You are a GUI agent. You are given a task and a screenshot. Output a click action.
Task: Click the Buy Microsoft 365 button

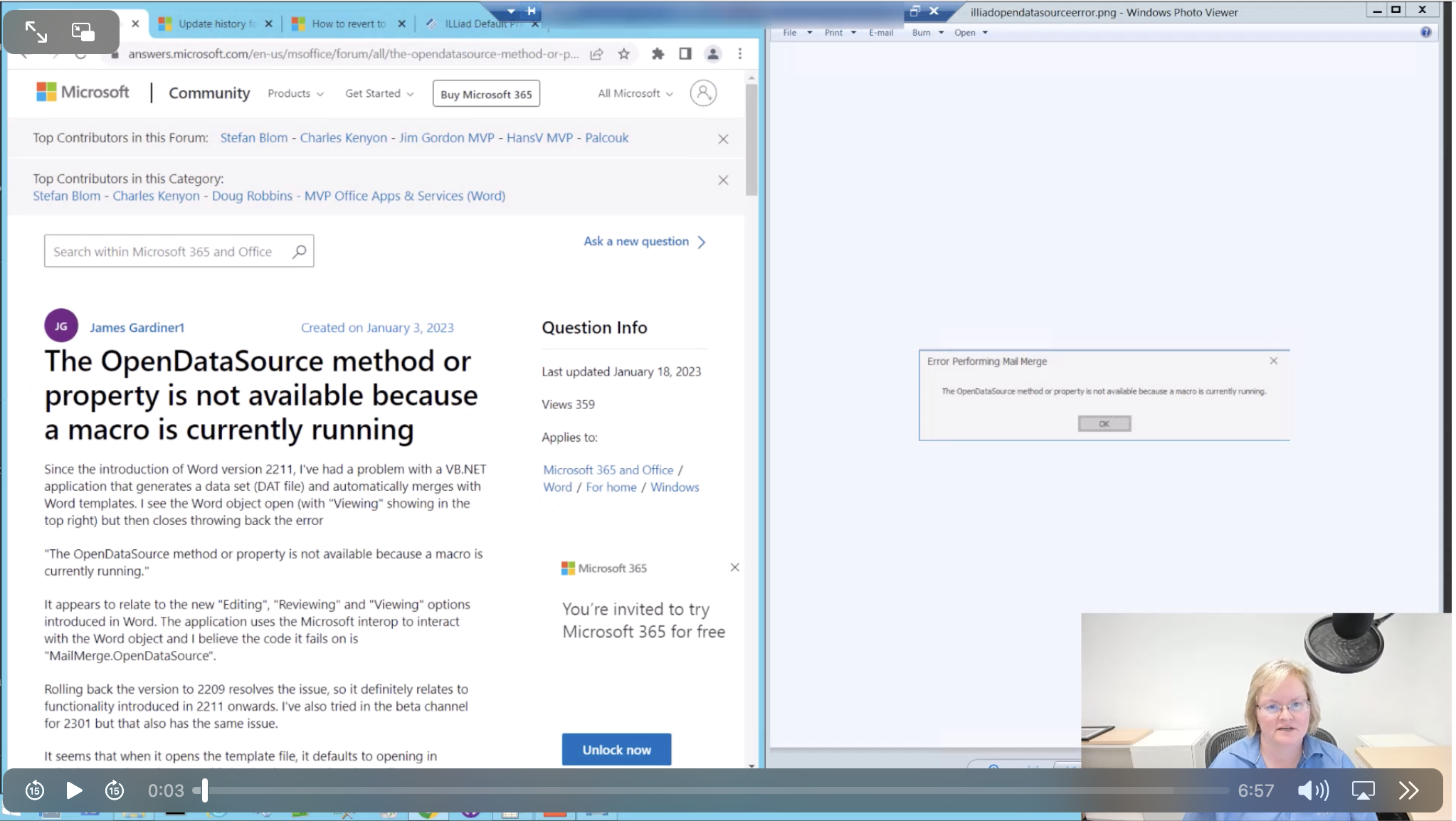[x=485, y=93]
